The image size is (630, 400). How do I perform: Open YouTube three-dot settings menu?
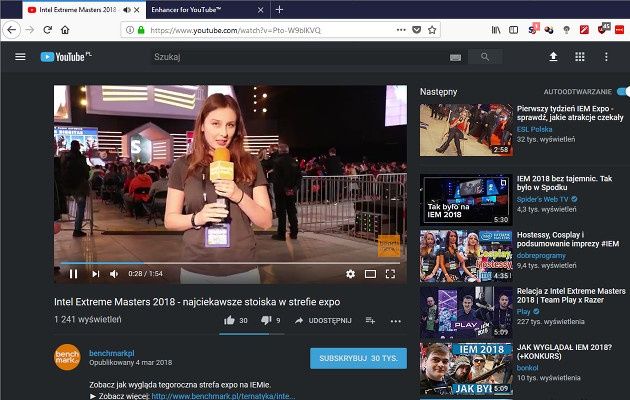(x=606, y=57)
